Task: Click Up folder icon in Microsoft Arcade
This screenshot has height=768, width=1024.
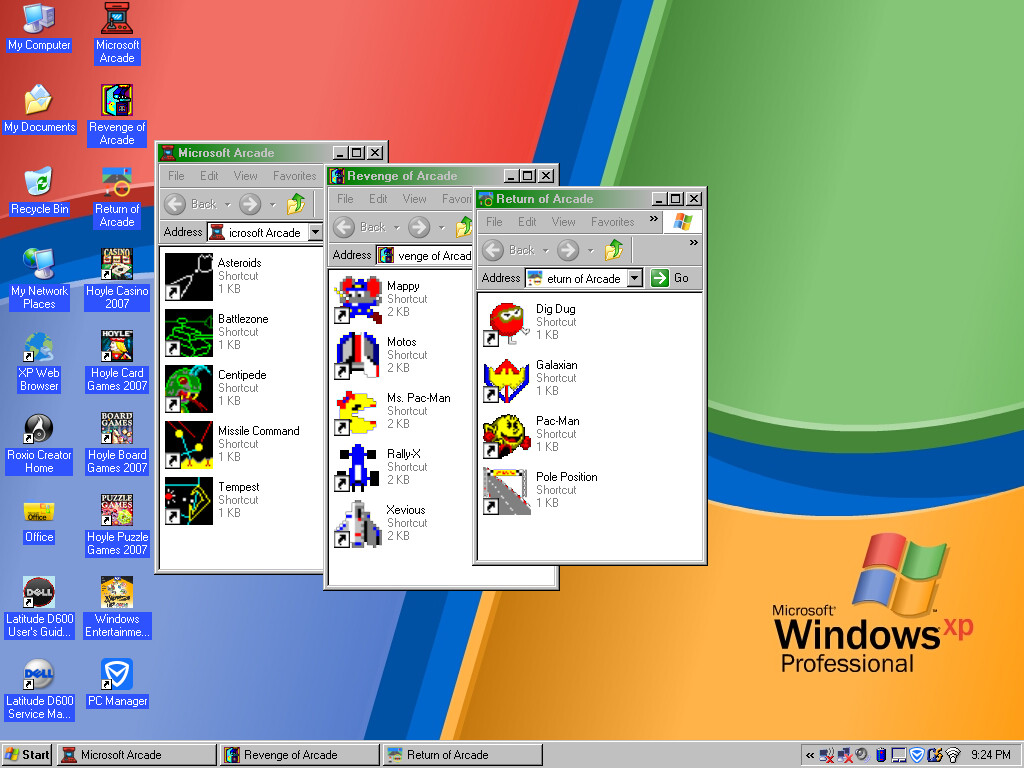Action: [296, 204]
